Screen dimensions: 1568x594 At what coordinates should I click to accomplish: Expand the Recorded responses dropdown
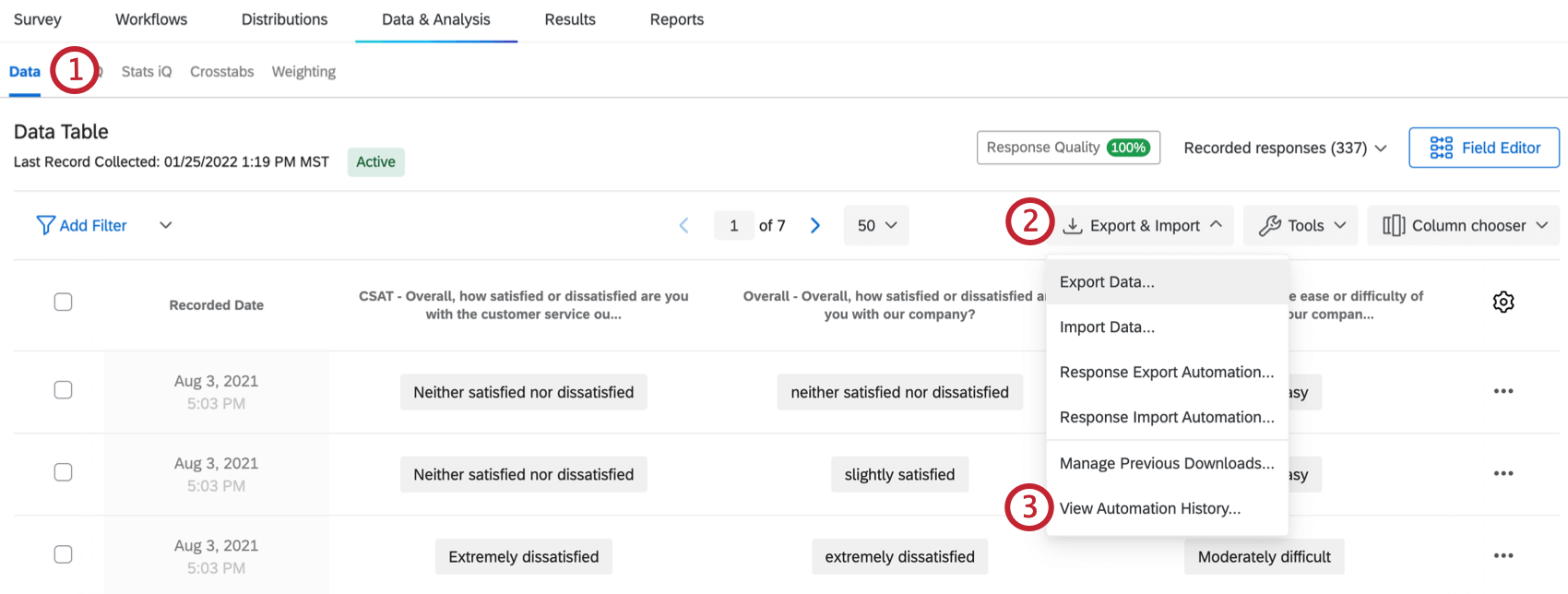tap(1285, 148)
